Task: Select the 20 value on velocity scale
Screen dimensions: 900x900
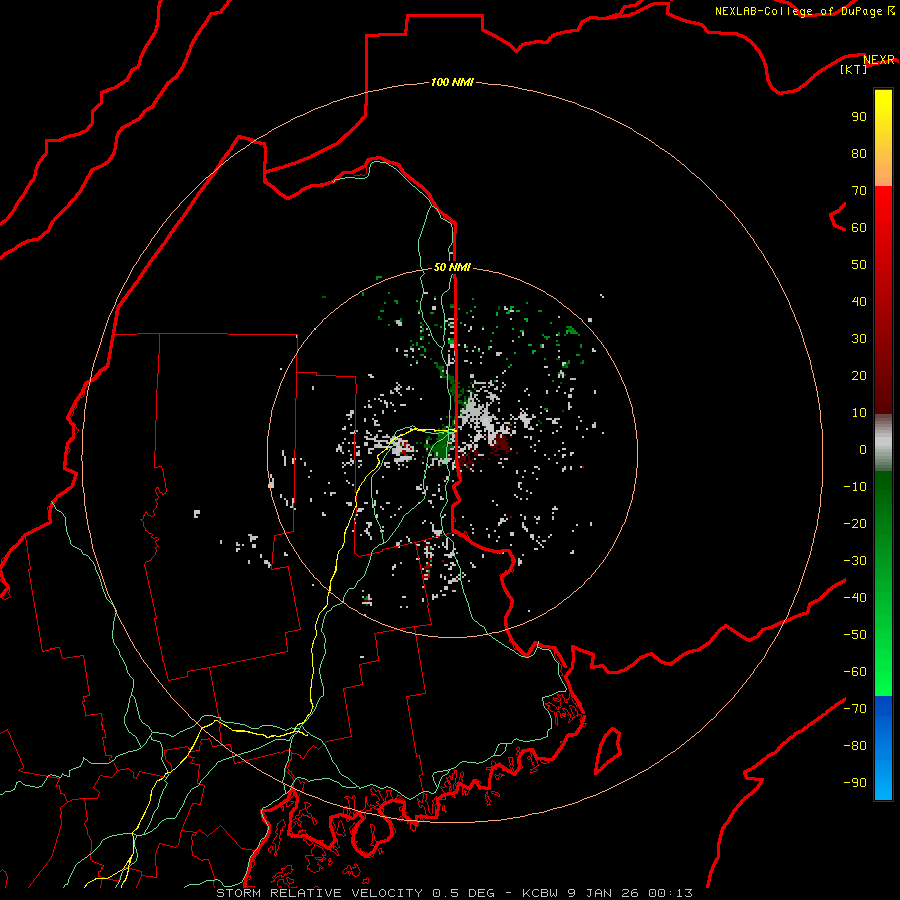Action: point(859,375)
